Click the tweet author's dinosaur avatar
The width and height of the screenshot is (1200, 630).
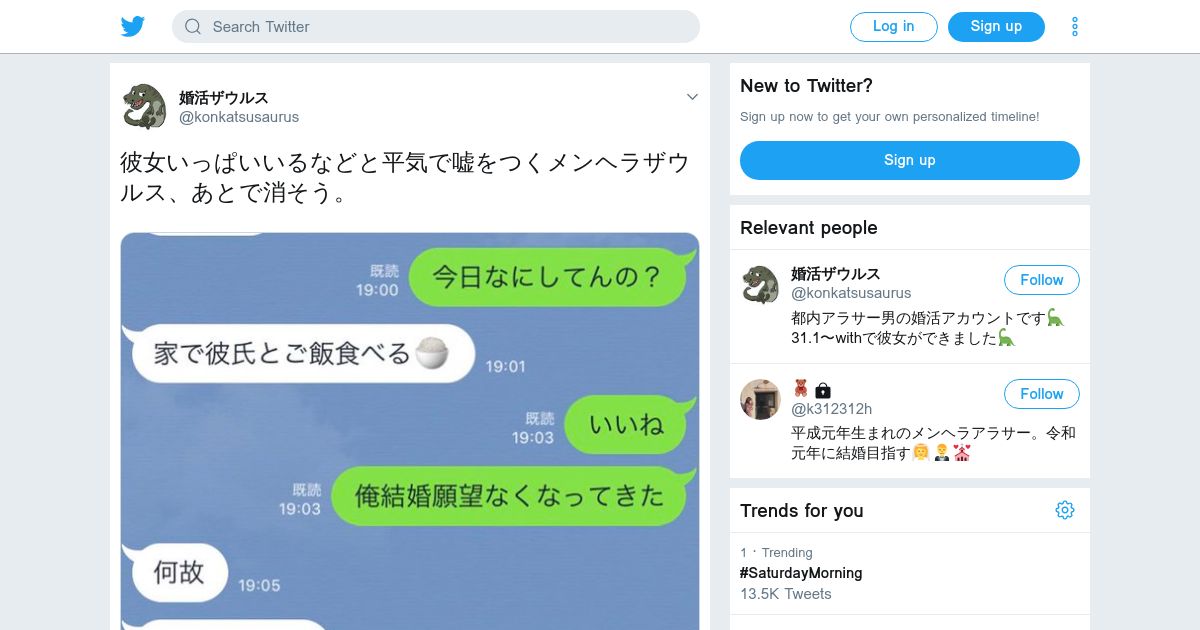click(144, 106)
